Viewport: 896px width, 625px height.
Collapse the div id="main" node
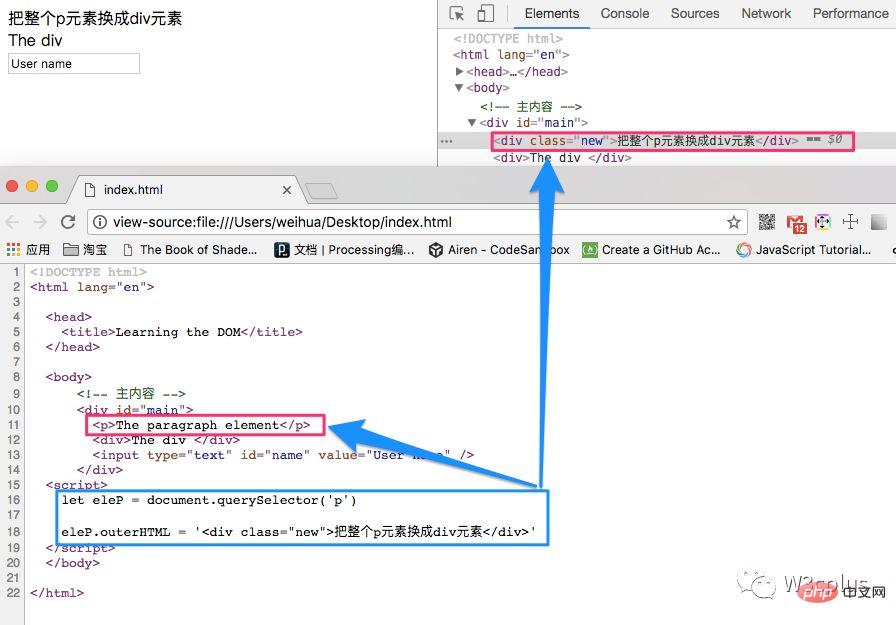[472, 122]
